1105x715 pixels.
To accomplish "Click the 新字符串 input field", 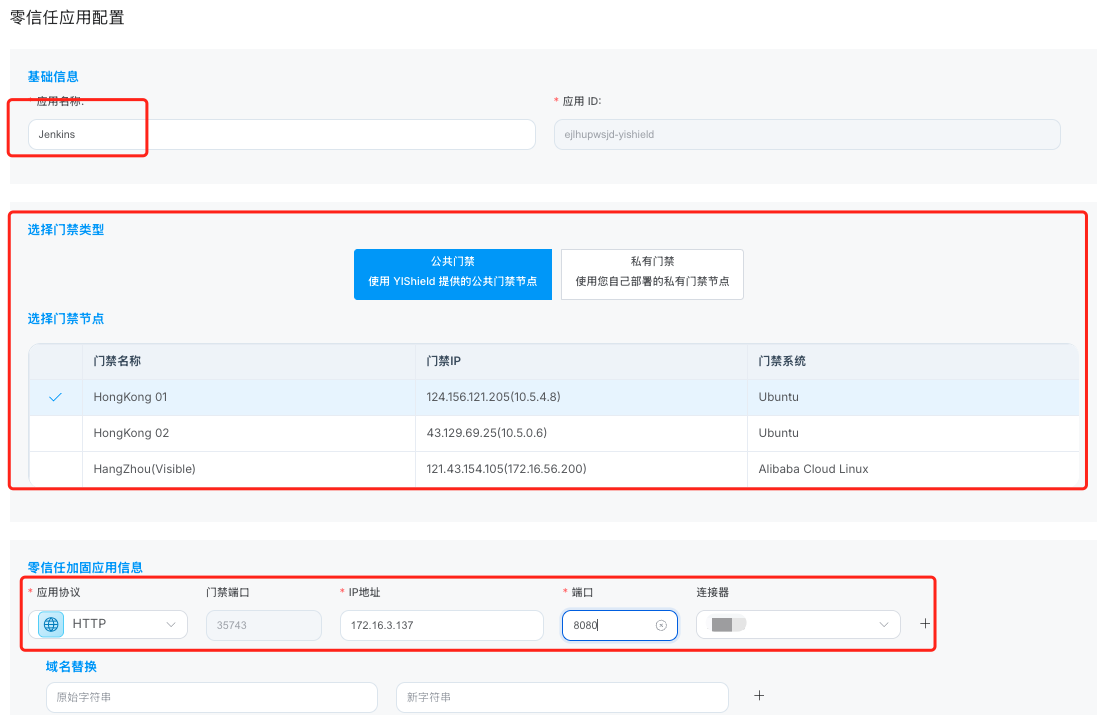I will [x=562, y=697].
